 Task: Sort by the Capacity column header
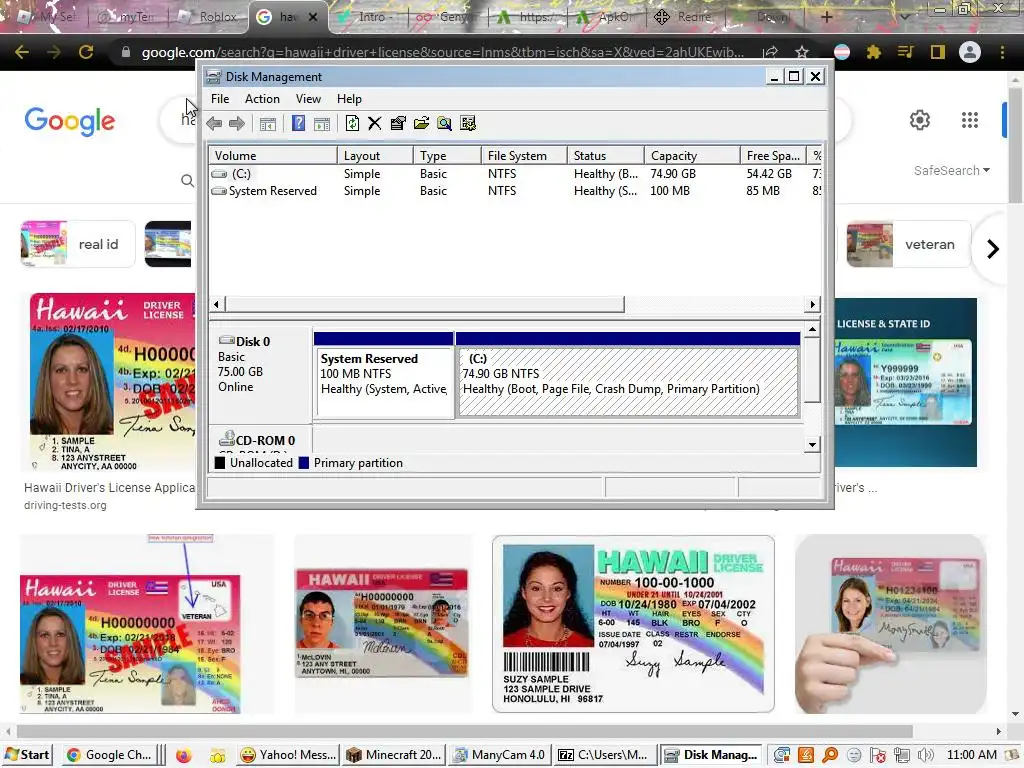[x=692, y=155]
